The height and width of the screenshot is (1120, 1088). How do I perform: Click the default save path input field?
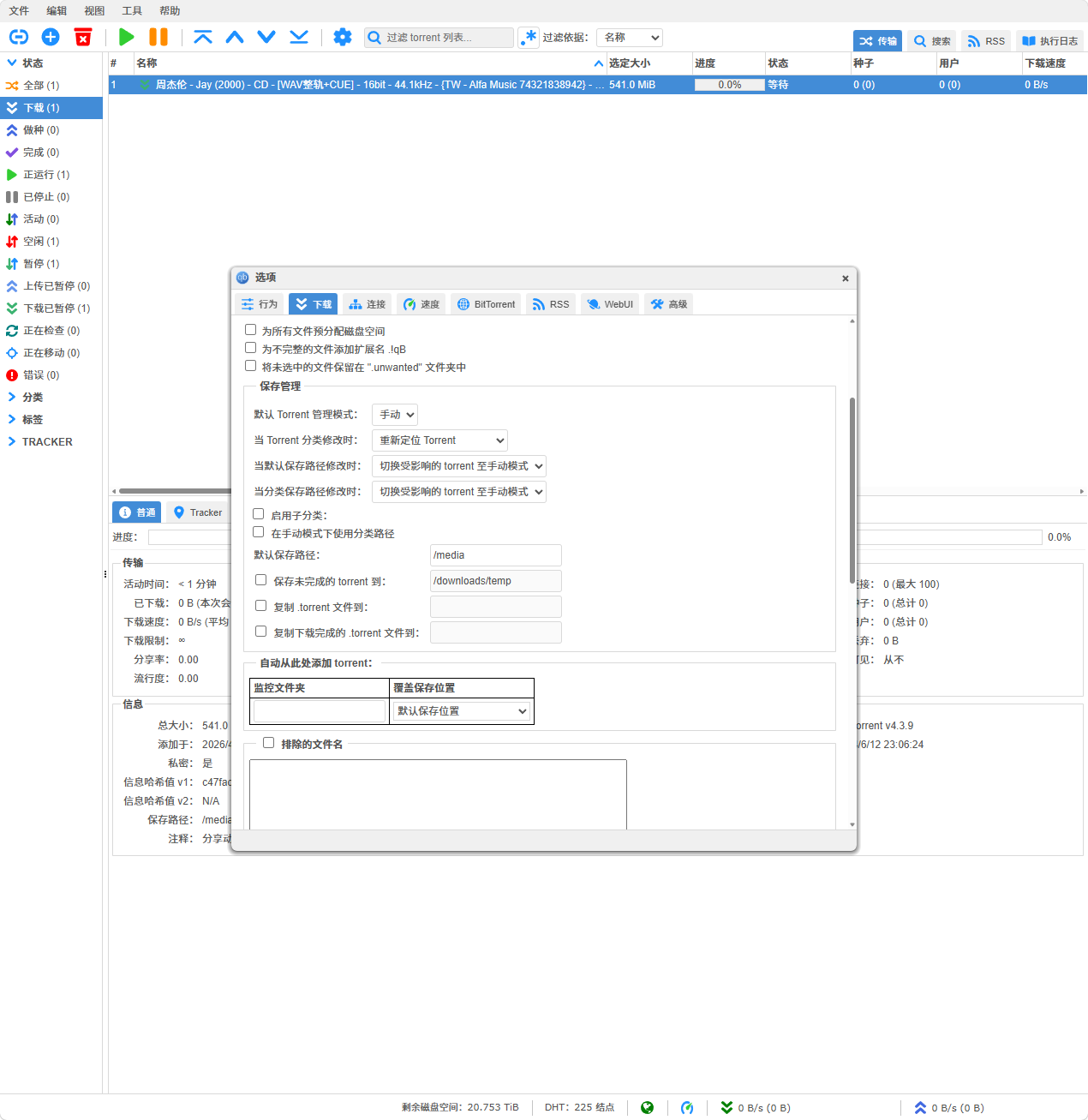point(495,554)
